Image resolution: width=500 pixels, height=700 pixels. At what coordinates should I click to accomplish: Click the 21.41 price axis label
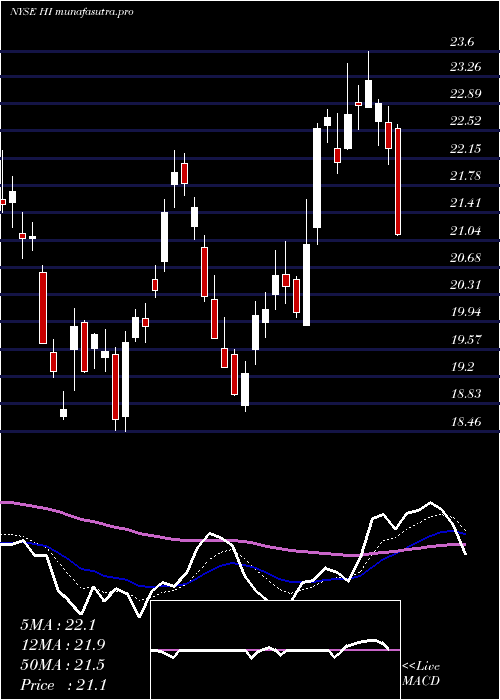465,203
